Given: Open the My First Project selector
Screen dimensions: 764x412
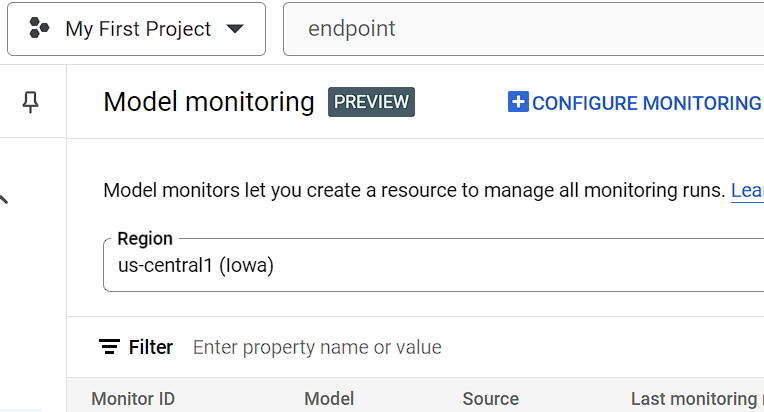Looking at the screenshot, I should tap(137, 29).
